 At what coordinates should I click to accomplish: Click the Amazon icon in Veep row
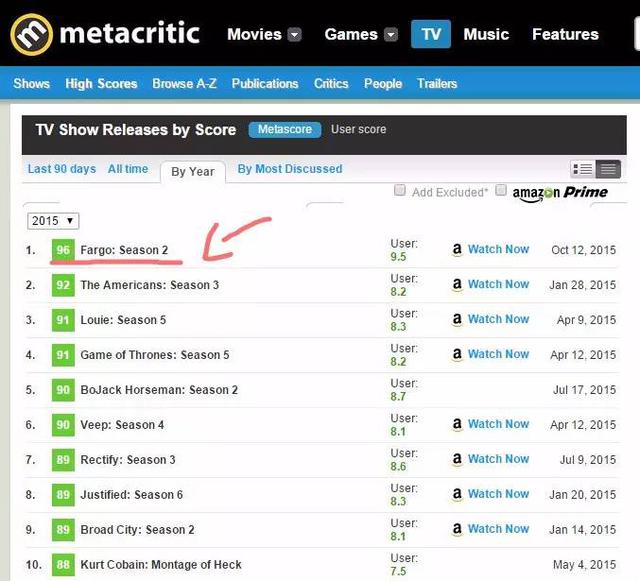click(457, 424)
